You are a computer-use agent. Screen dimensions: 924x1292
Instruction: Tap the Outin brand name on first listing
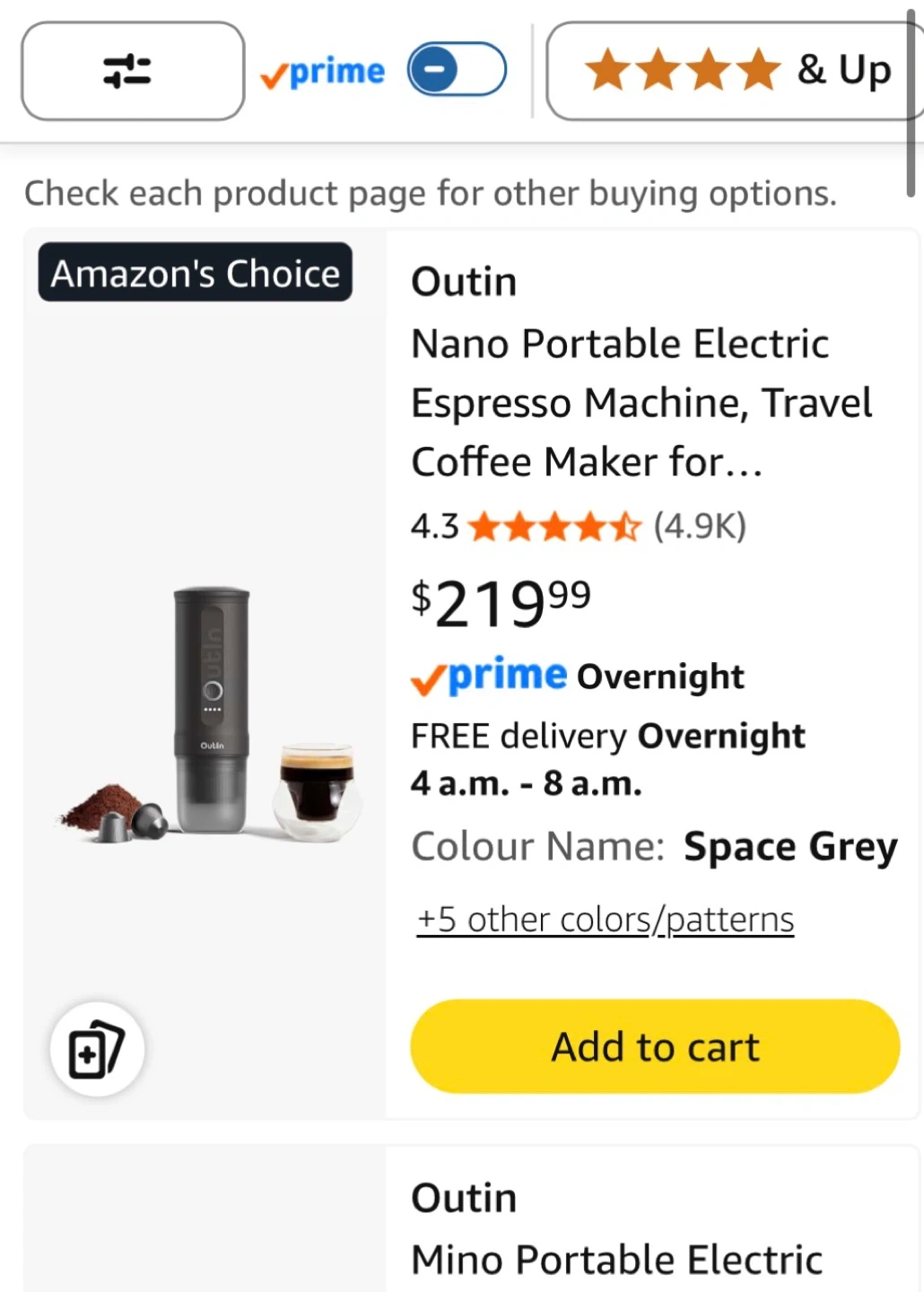coord(464,282)
